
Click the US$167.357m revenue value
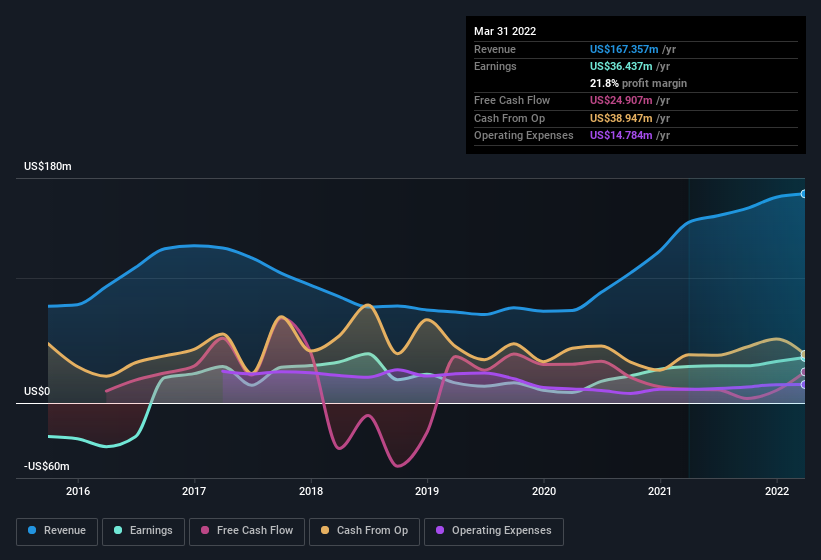click(624, 49)
